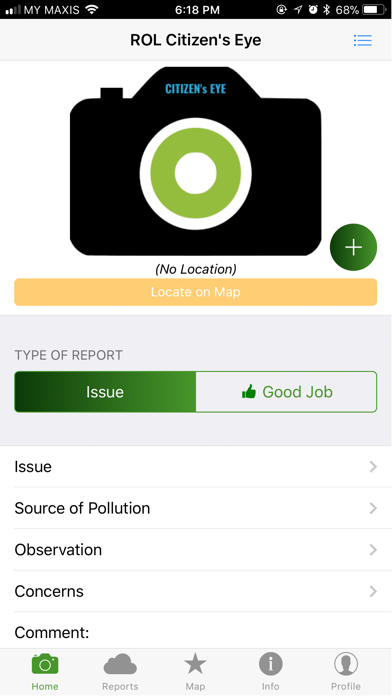This screenshot has height=696, width=392.
Task: Tap the TYPE OF REPORT heading
Action: pos(68,355)
